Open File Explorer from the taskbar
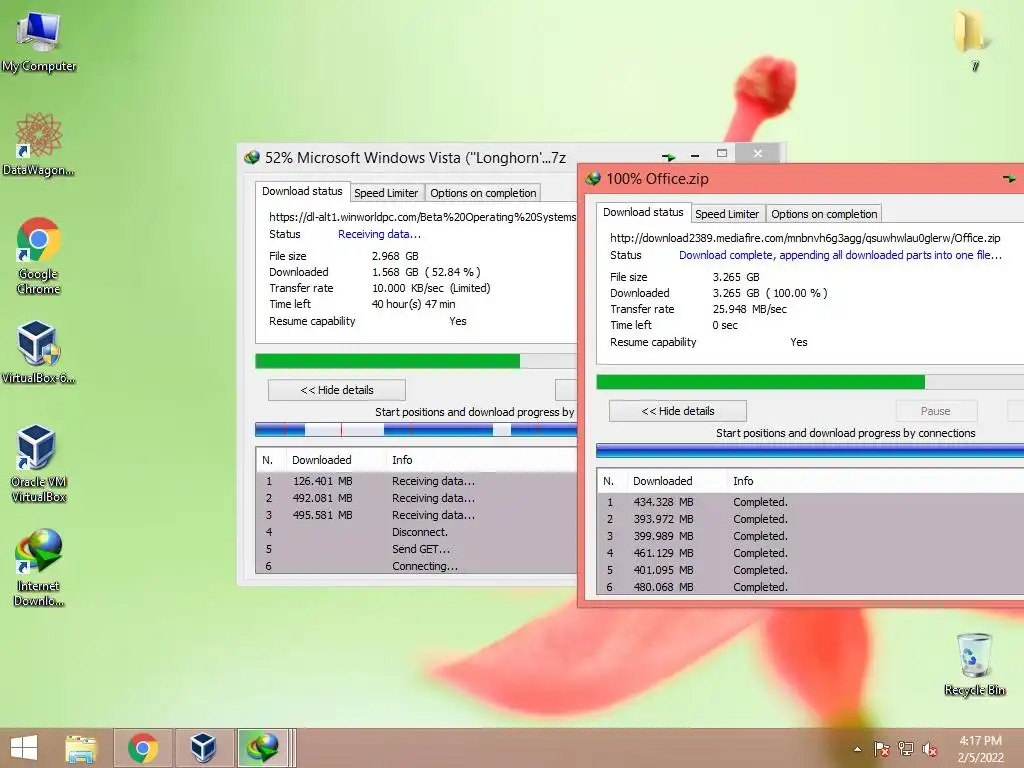The width and height of the screenshot is (1024, 768). tap(81, 748)
